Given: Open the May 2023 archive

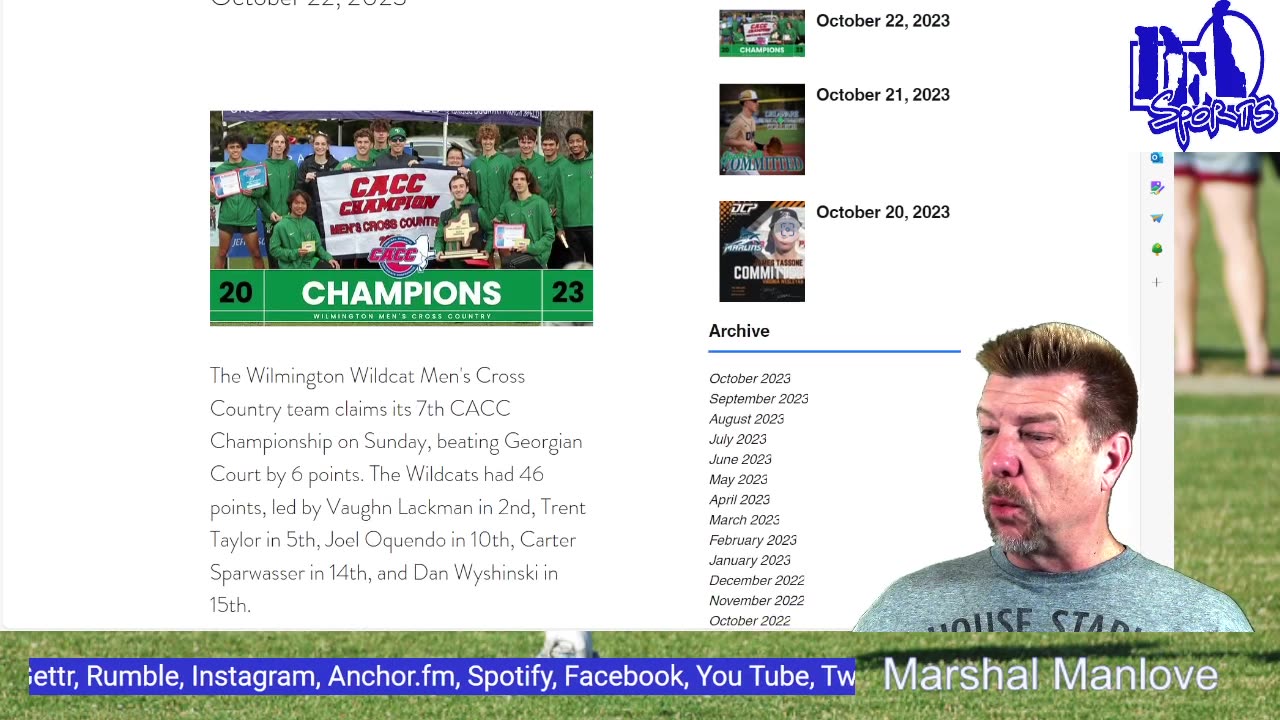Looking at the screenshot, I should click(738, 480).
